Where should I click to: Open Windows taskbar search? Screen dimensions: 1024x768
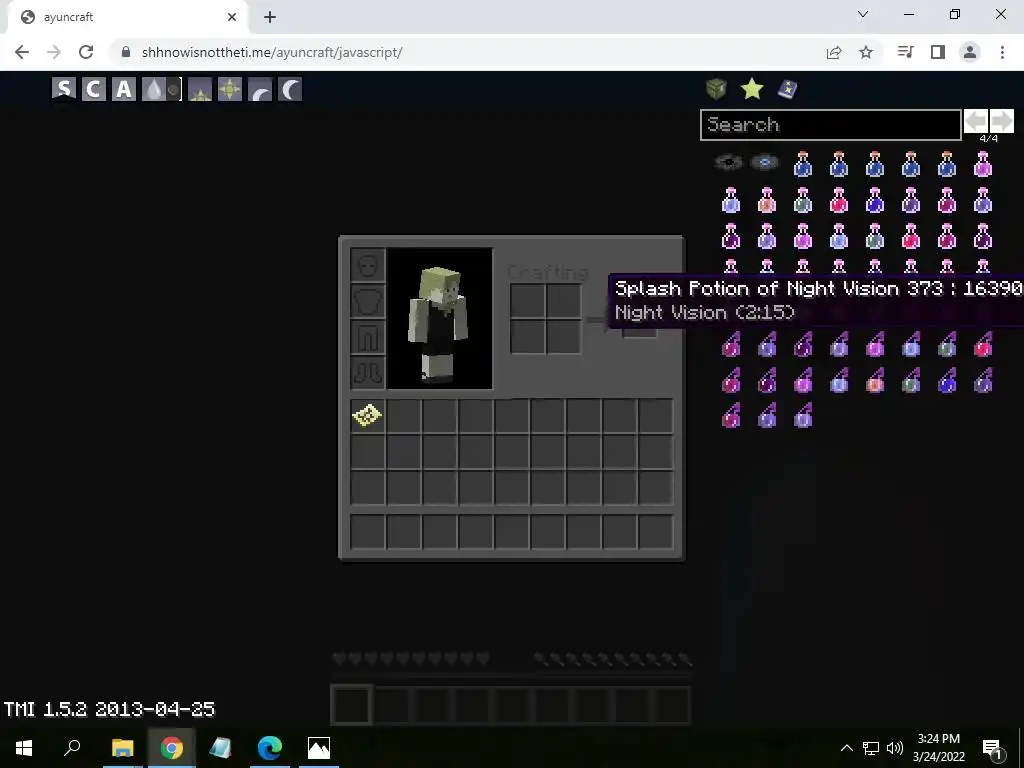[72, 748]
